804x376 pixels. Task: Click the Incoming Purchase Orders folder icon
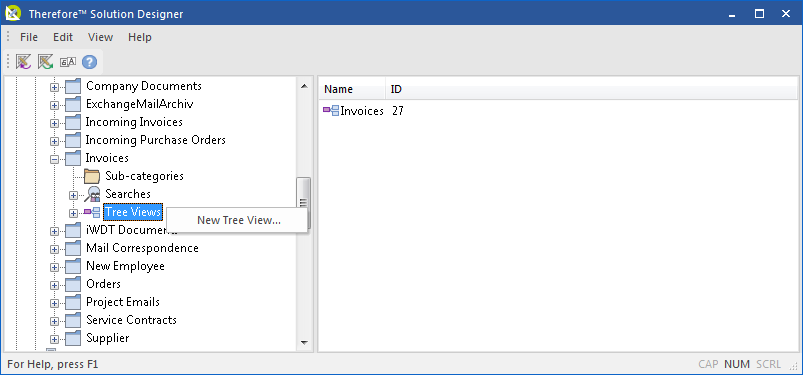(x=73, y=140)
